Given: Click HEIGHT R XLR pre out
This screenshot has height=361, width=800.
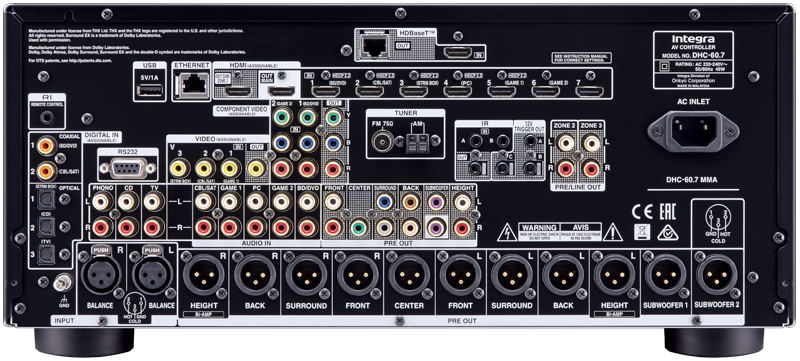Looking at the screenshot, I should (x=204, y=274).
